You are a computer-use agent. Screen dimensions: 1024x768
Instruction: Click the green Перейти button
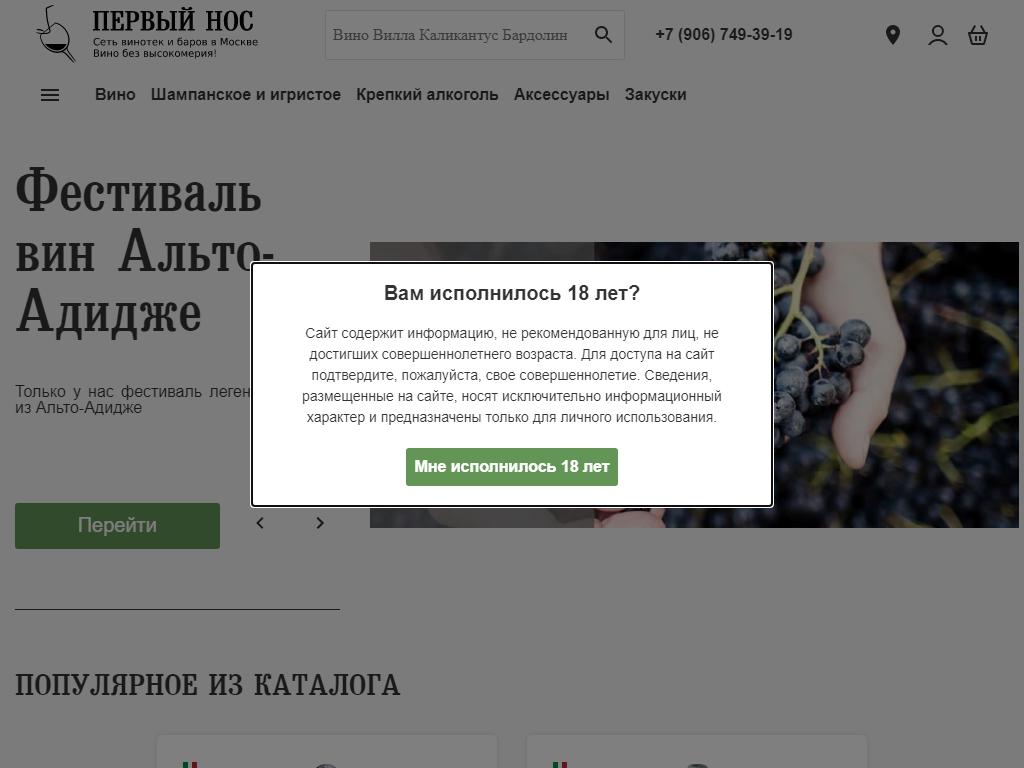tap(118, 526)
